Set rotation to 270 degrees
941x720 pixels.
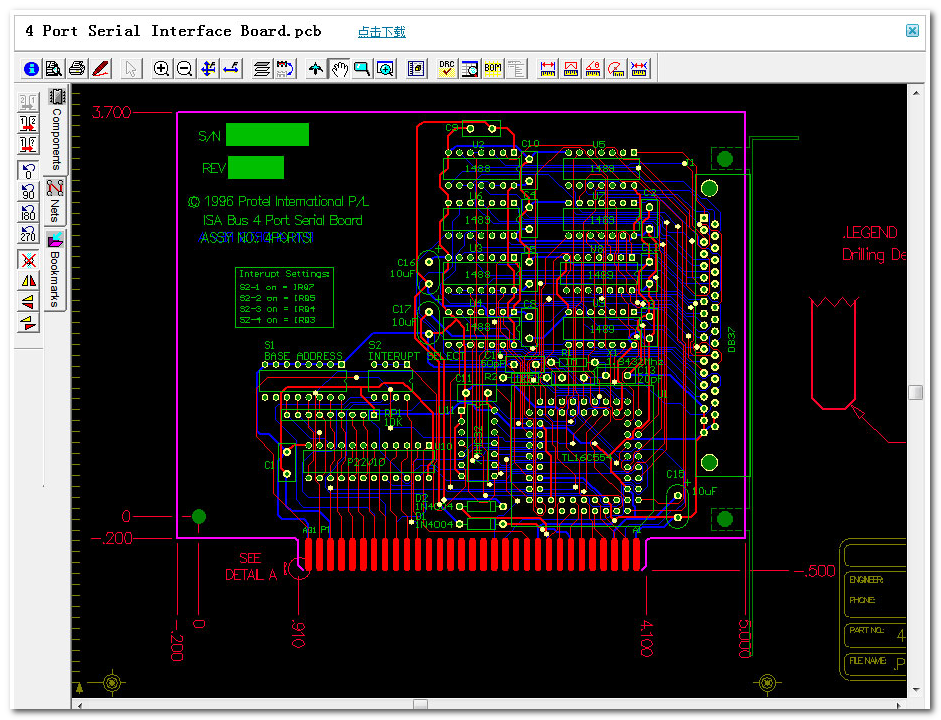tap(28, 235)
